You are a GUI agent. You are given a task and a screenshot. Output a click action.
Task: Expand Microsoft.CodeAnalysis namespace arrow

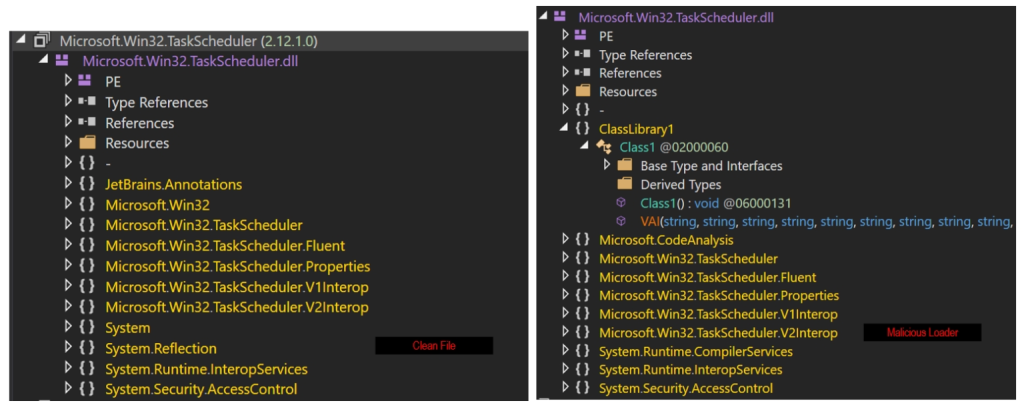(x=566, y=240)
